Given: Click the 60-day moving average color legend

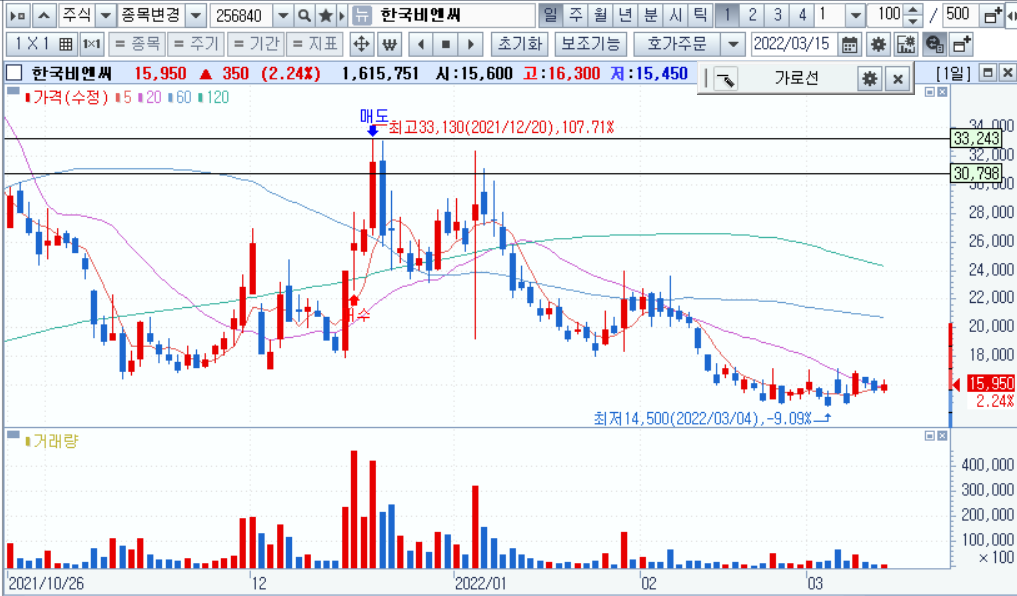Looking at the screenshot, I should click(x=180, y=97).
